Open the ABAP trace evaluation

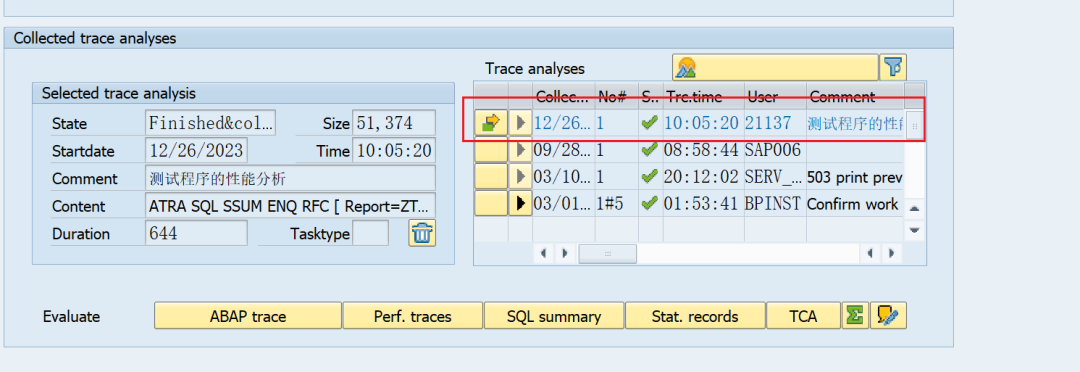(248, 316)
